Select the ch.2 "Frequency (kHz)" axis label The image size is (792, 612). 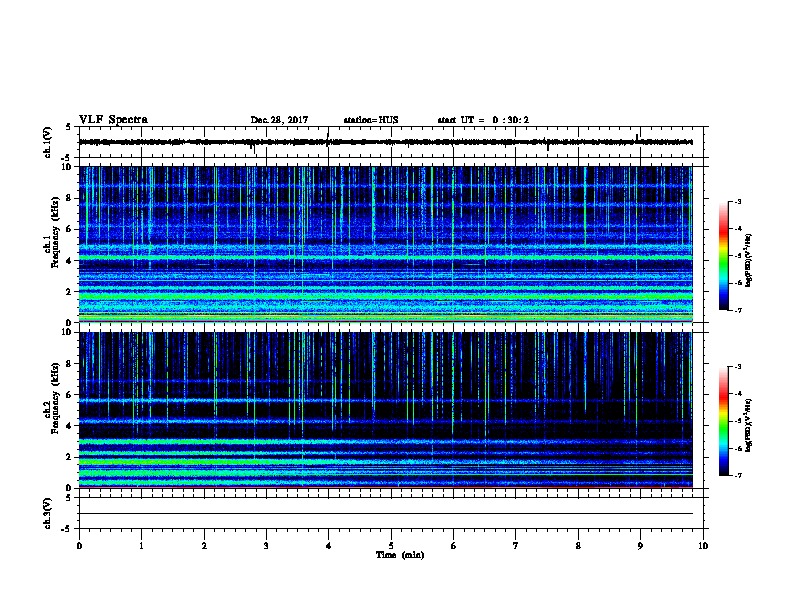tap(55, 397)
